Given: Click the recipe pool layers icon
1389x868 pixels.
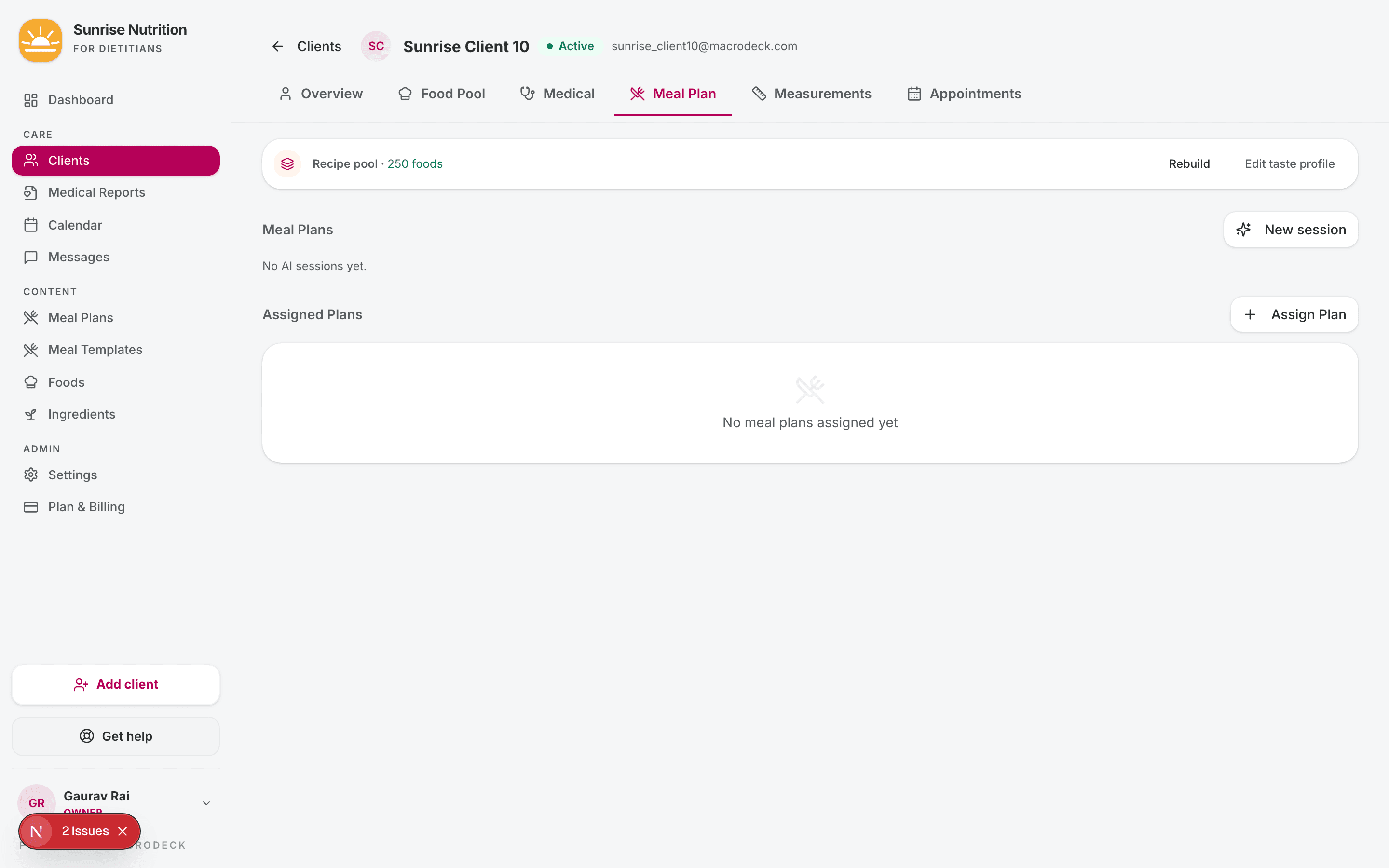Looking at the screenshot, I should click(287, 163).
